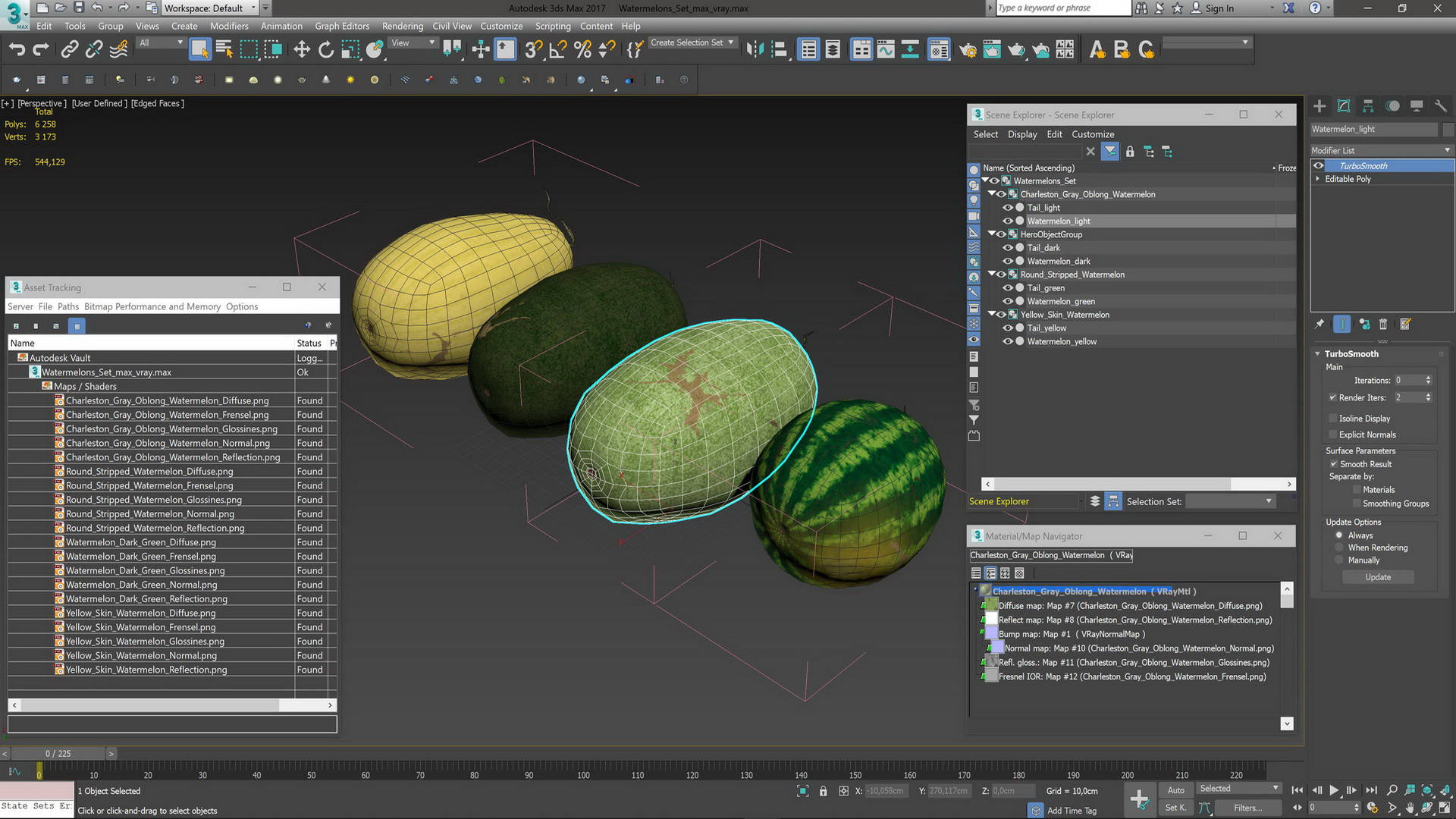Click the Sign In link
Screen dimensions: 1456x819
(x=1219, y=8)
